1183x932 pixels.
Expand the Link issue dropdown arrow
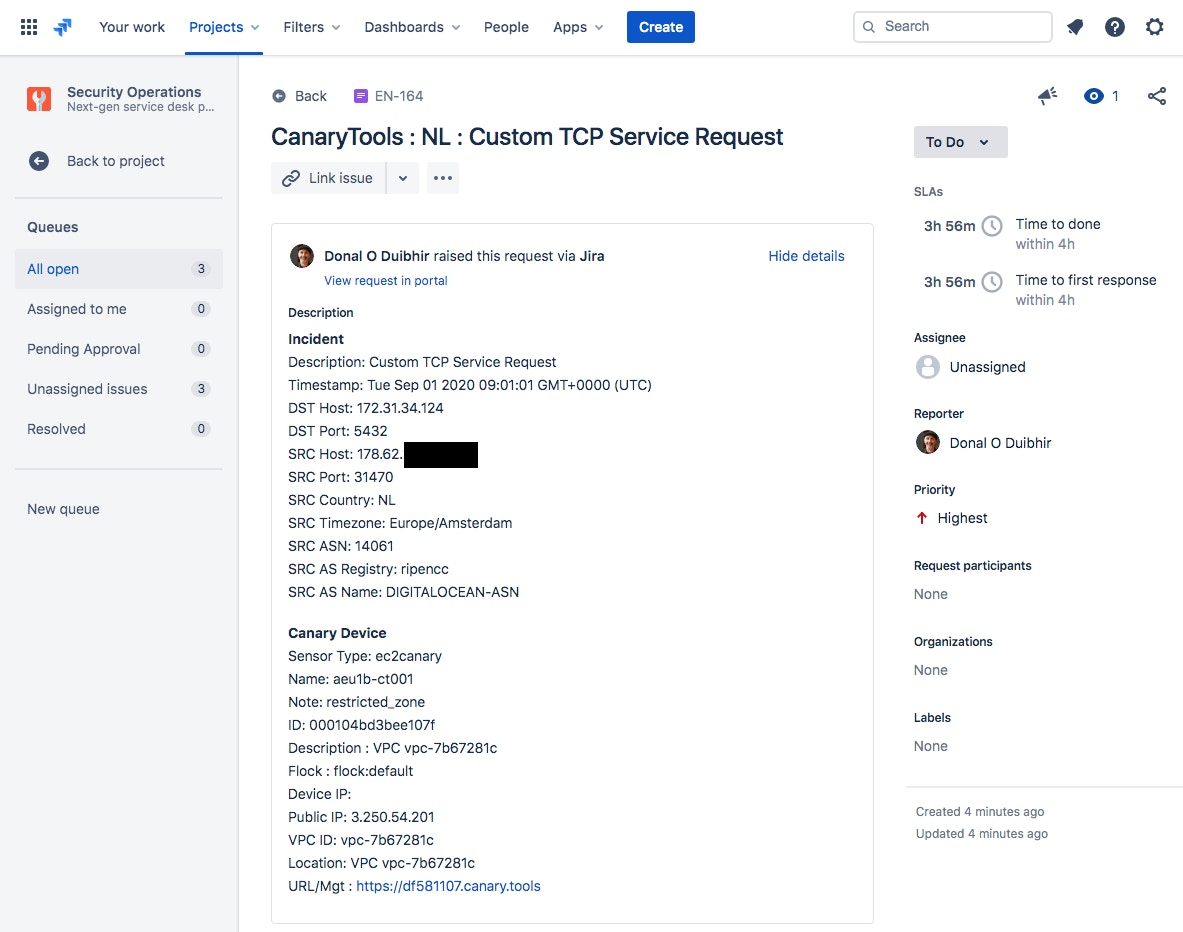pos(403,178)
